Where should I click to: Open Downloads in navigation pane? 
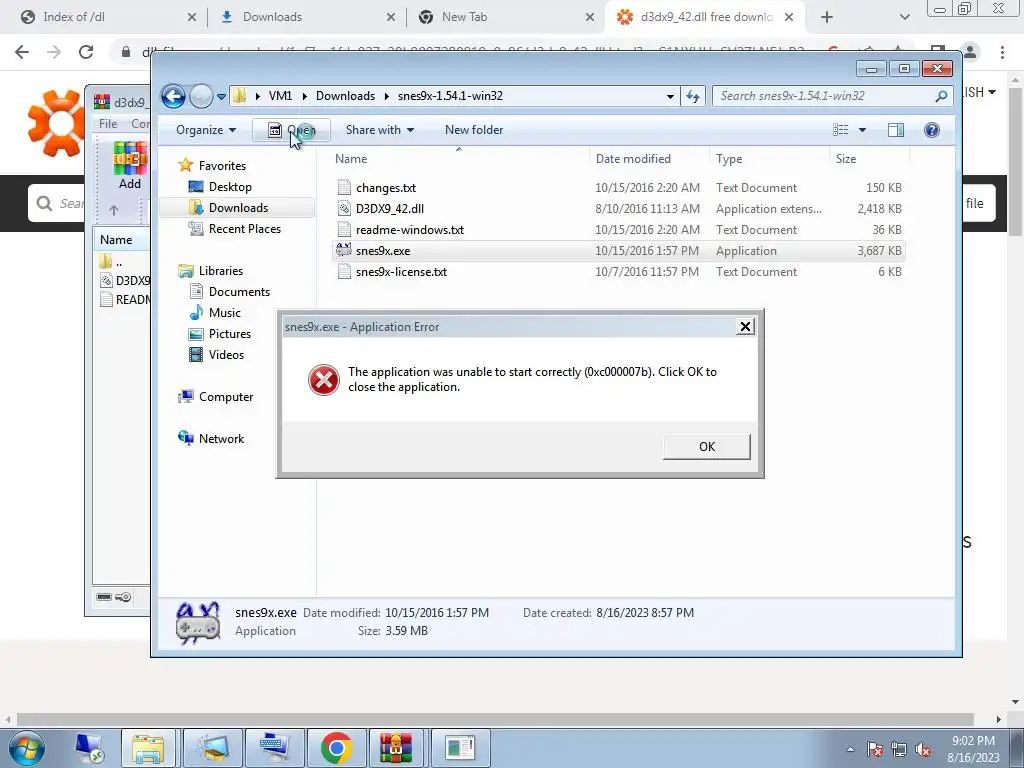(x=238, y=208)
